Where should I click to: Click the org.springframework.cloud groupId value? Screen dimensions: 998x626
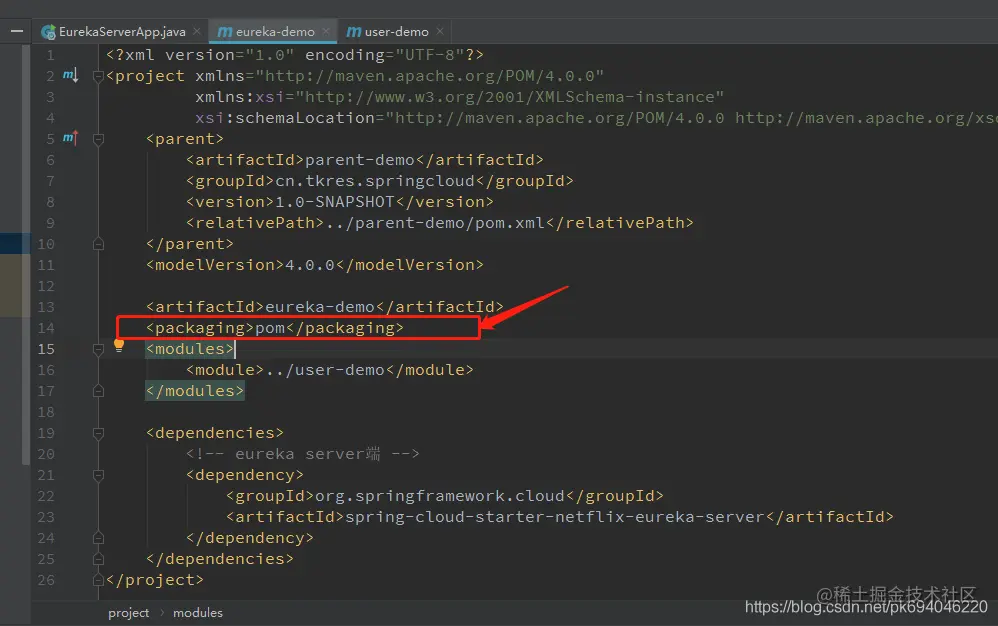(440, 496)
